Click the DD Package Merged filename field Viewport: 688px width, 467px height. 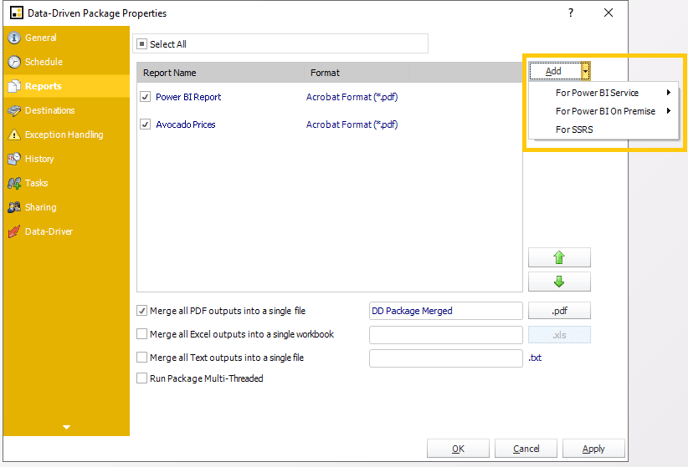[446, 311]
